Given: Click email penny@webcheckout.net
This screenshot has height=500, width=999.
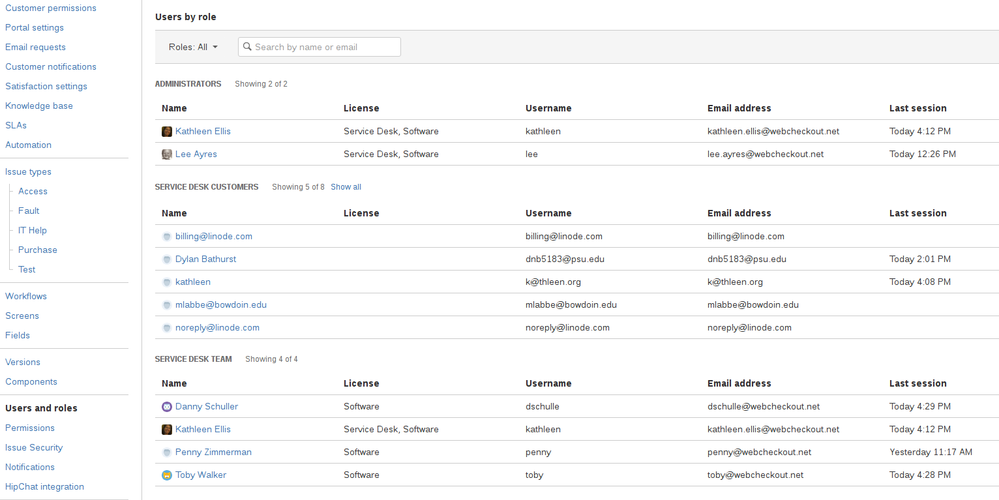Looking at the screenshot, I should (759, 452).
